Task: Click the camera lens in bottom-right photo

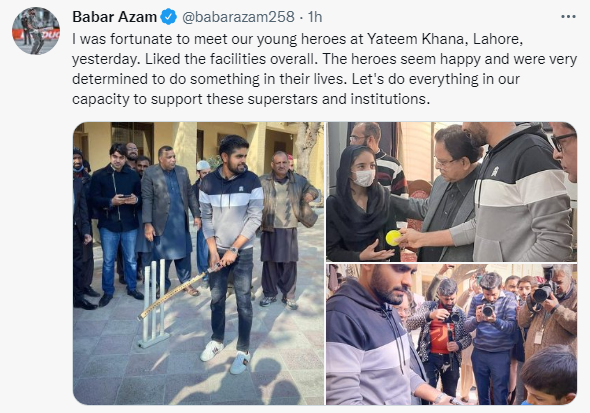Action: tap(542, 294)
